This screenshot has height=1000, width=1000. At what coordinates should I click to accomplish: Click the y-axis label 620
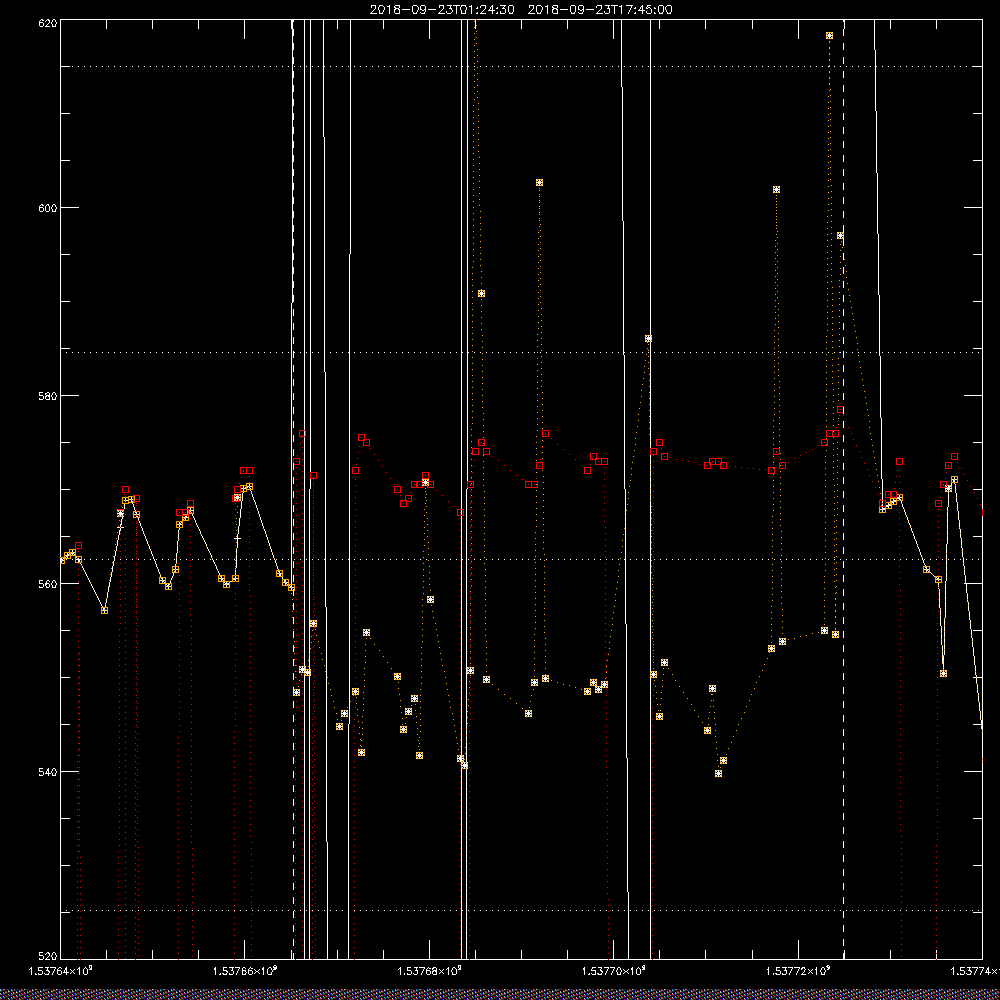coord(48,22)
